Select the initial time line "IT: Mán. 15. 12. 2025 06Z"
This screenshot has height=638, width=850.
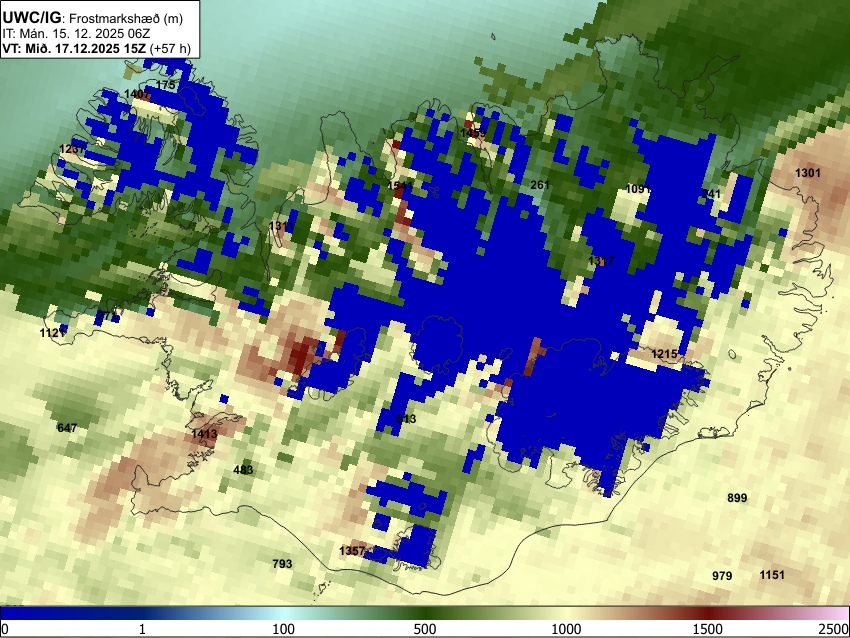point(76,34)
